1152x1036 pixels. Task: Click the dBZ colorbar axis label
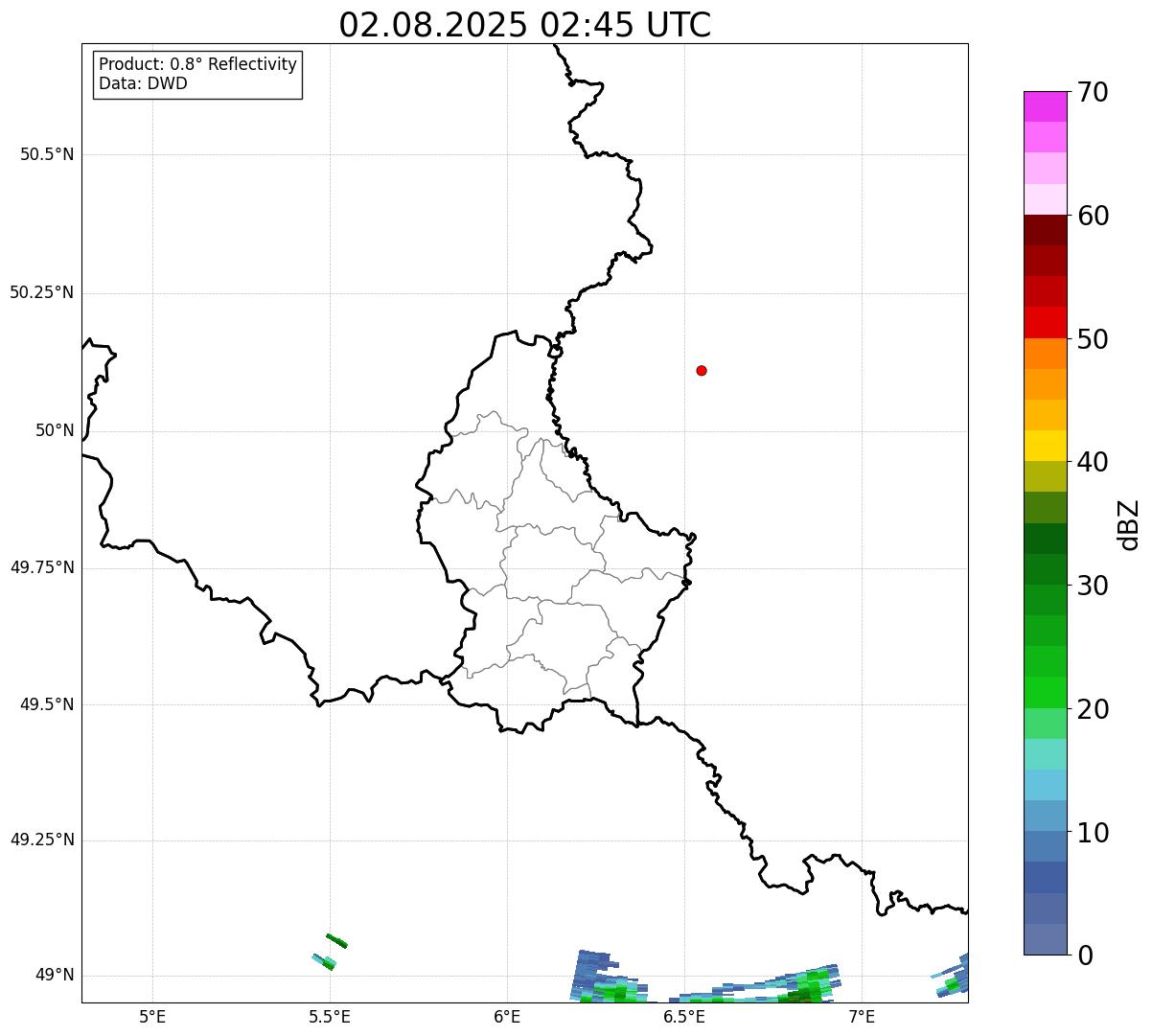click(1129, 524)
